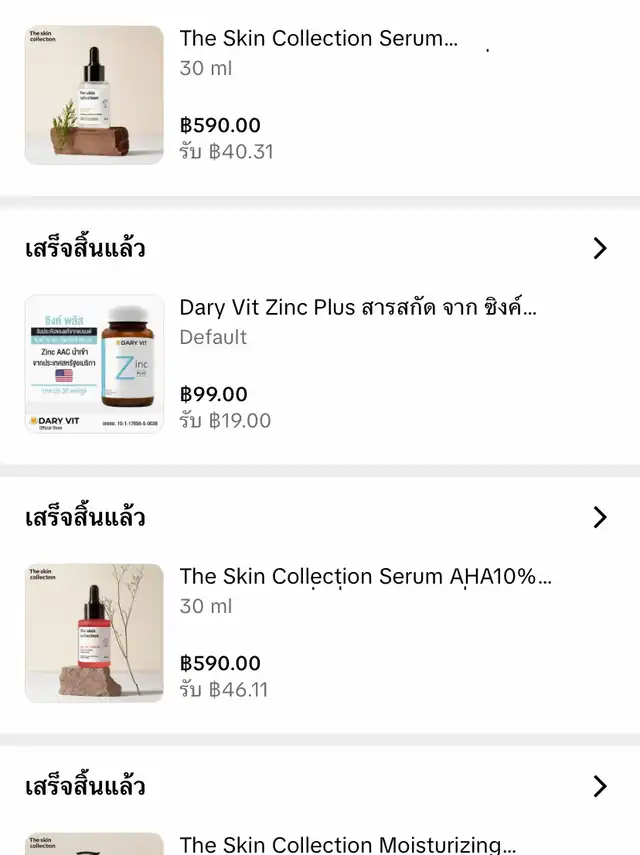This screenshot has width=640, height=855.
Task: Tap the Dary Vit Zinc bottle image
Action: coord(94,364)
